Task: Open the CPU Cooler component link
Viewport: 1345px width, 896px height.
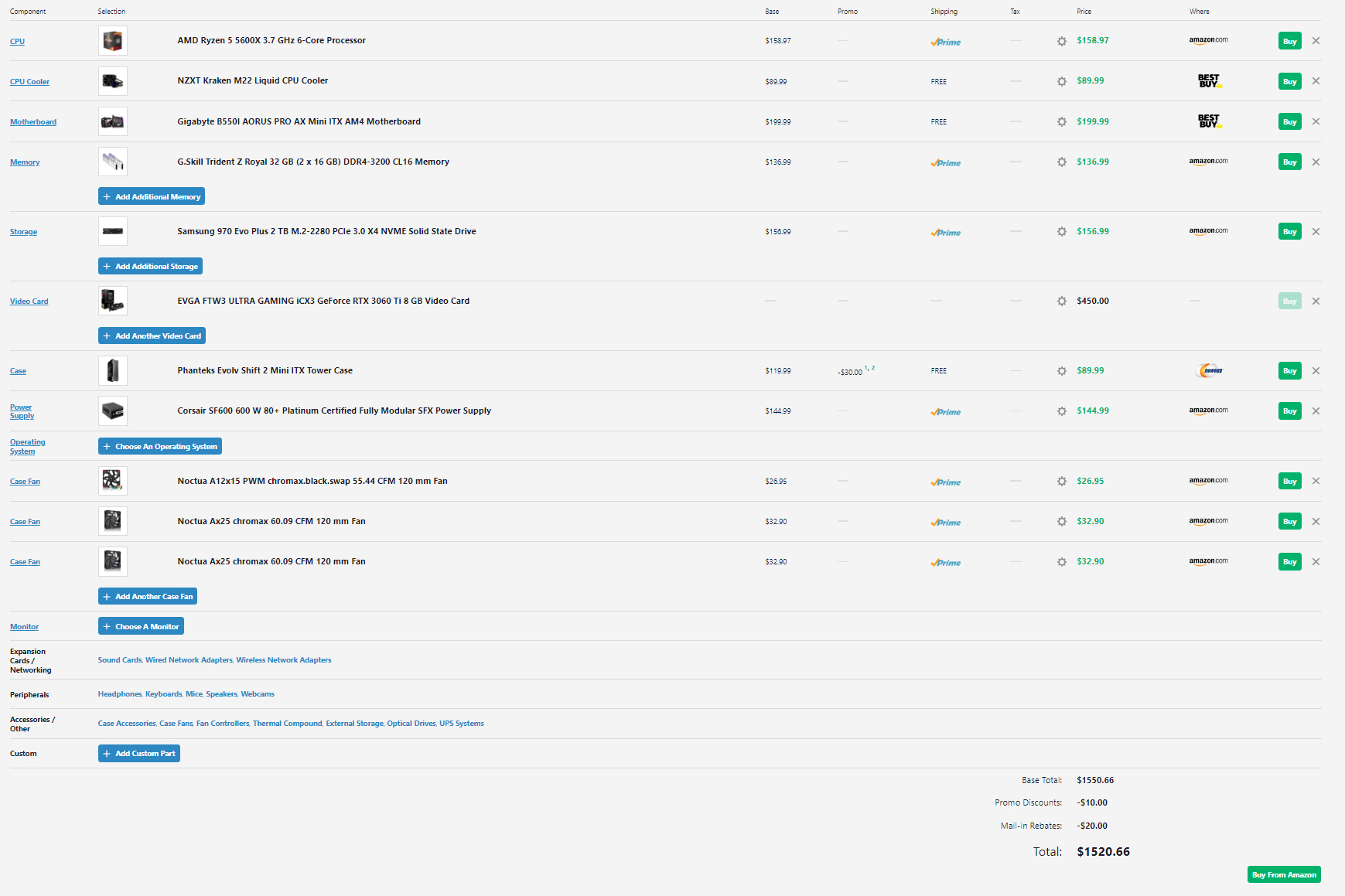Action: 29,82
